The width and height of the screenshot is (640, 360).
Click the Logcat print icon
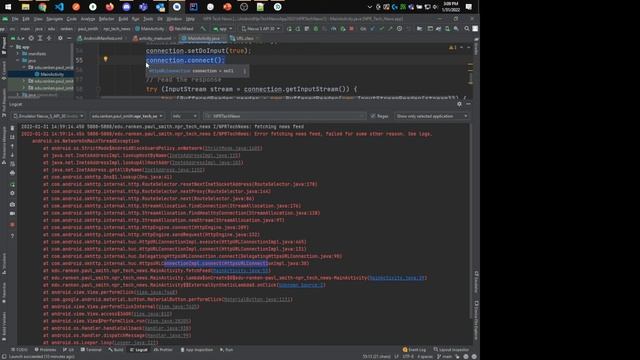pos(12,173)
